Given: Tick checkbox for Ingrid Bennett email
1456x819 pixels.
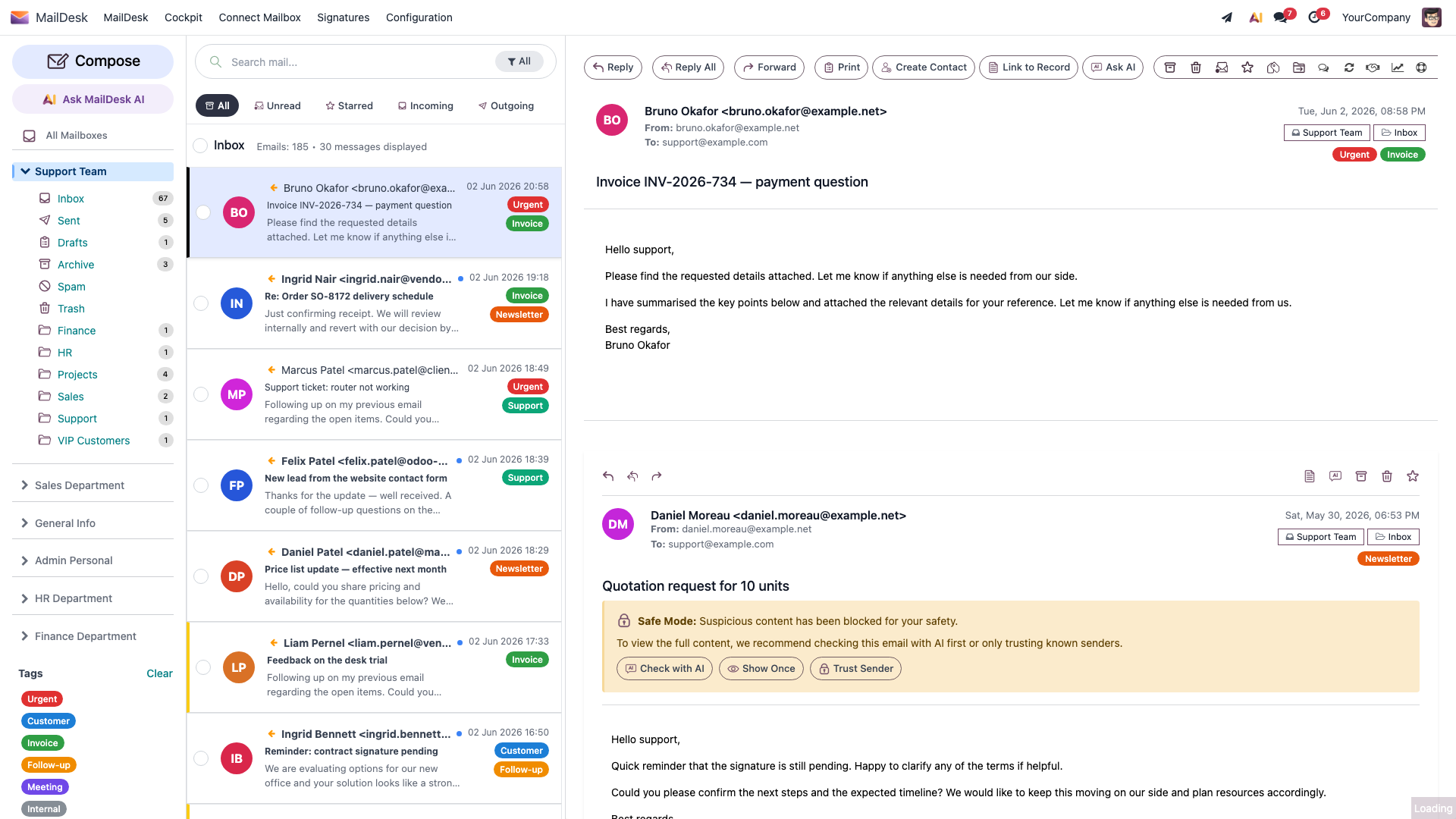Looking at the screenshot, I should tap(201, 758).
